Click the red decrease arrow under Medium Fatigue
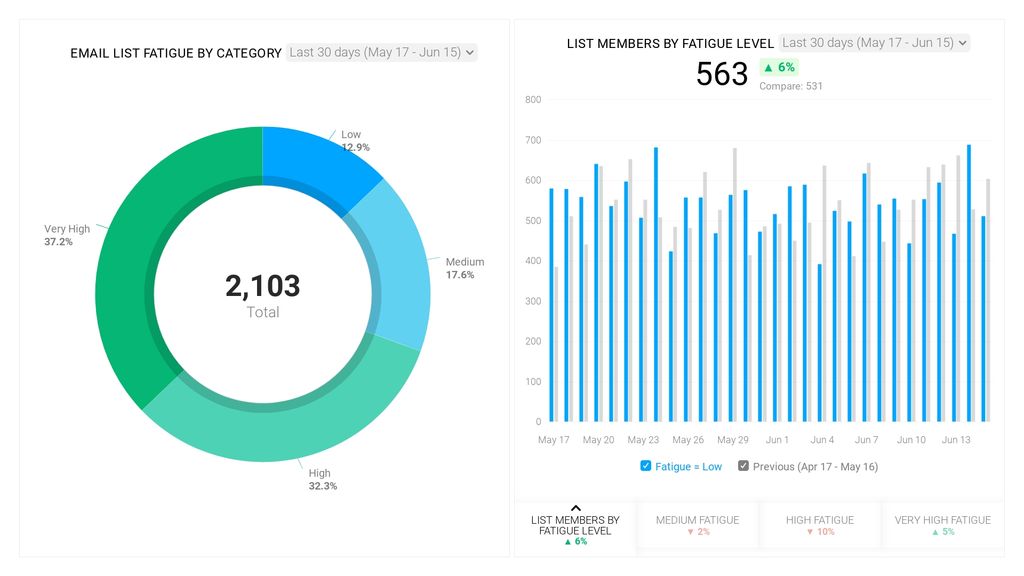The width and height of the screenshot is (1024, 576). point(690,531)
